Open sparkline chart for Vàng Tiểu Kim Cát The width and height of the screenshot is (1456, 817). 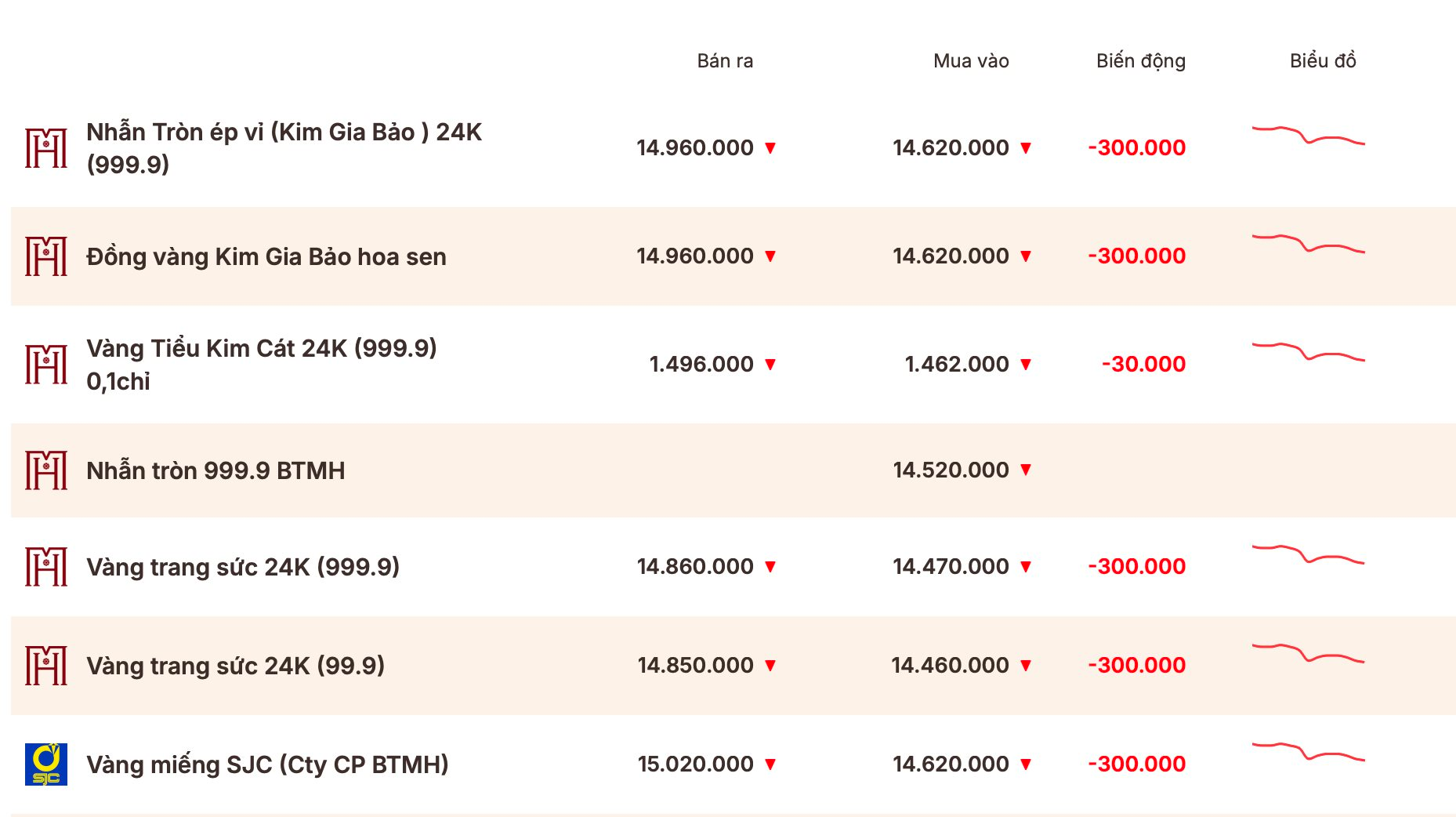click(x=1309, y=351)
